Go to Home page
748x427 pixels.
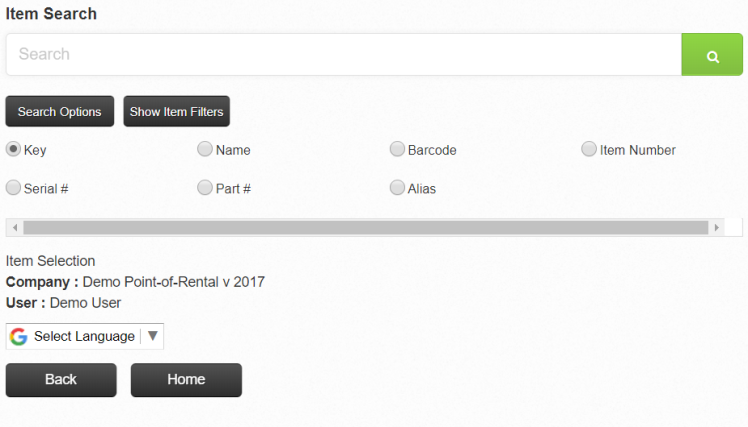click(186, 380)
